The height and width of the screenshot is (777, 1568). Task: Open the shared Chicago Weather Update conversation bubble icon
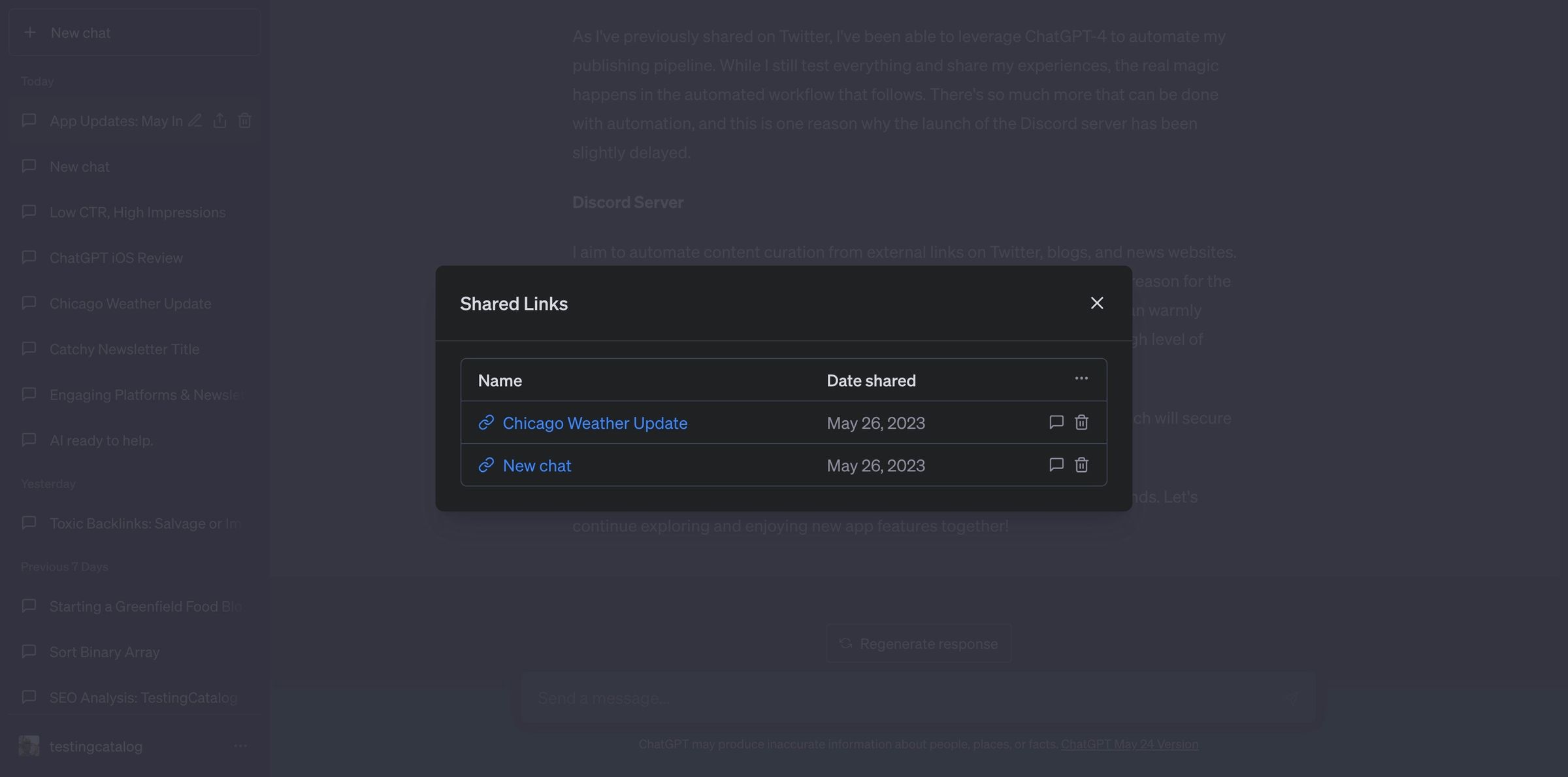click(x=1056, y=422)
